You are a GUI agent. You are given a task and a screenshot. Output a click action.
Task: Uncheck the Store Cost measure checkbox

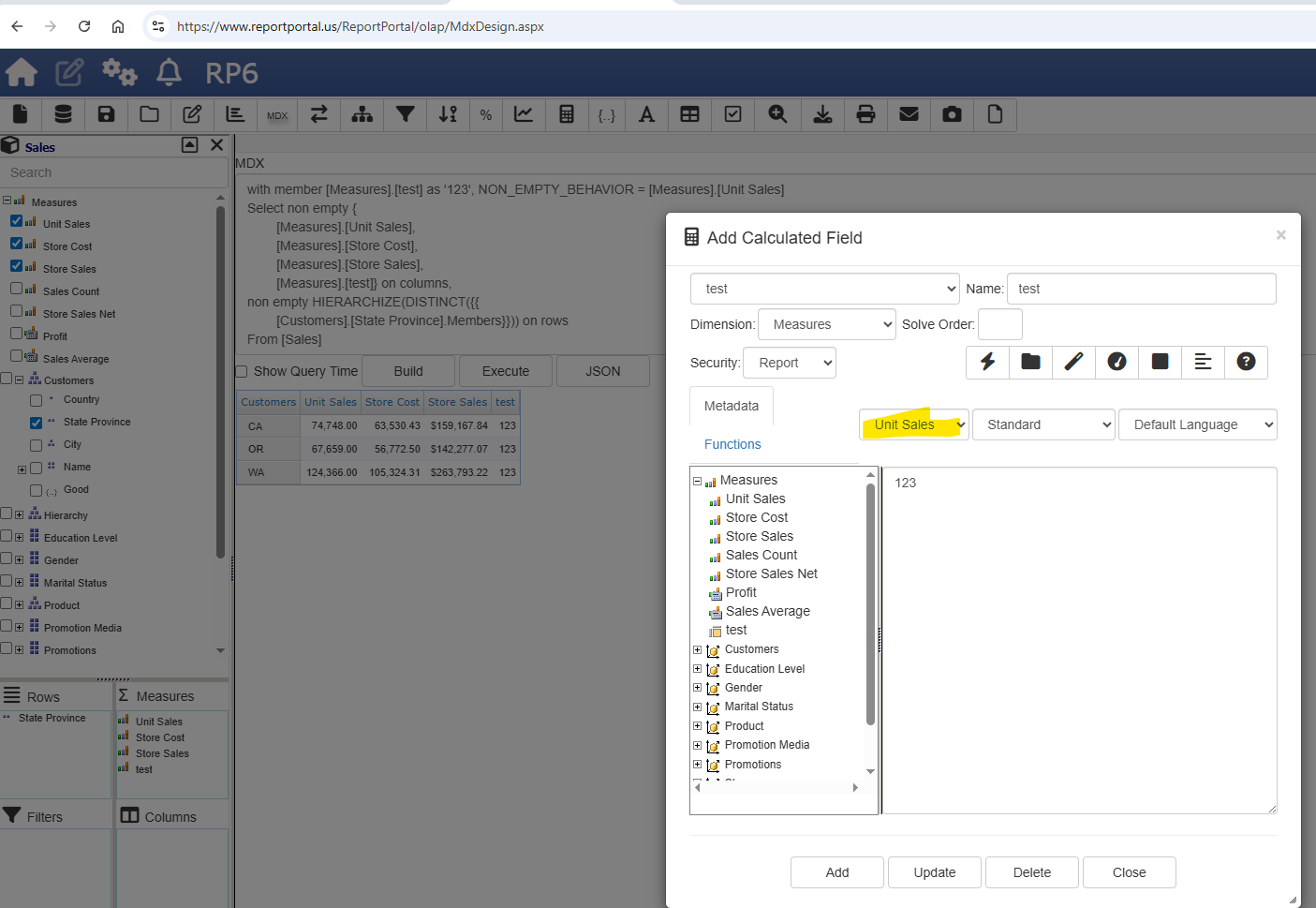pos(17,244)
